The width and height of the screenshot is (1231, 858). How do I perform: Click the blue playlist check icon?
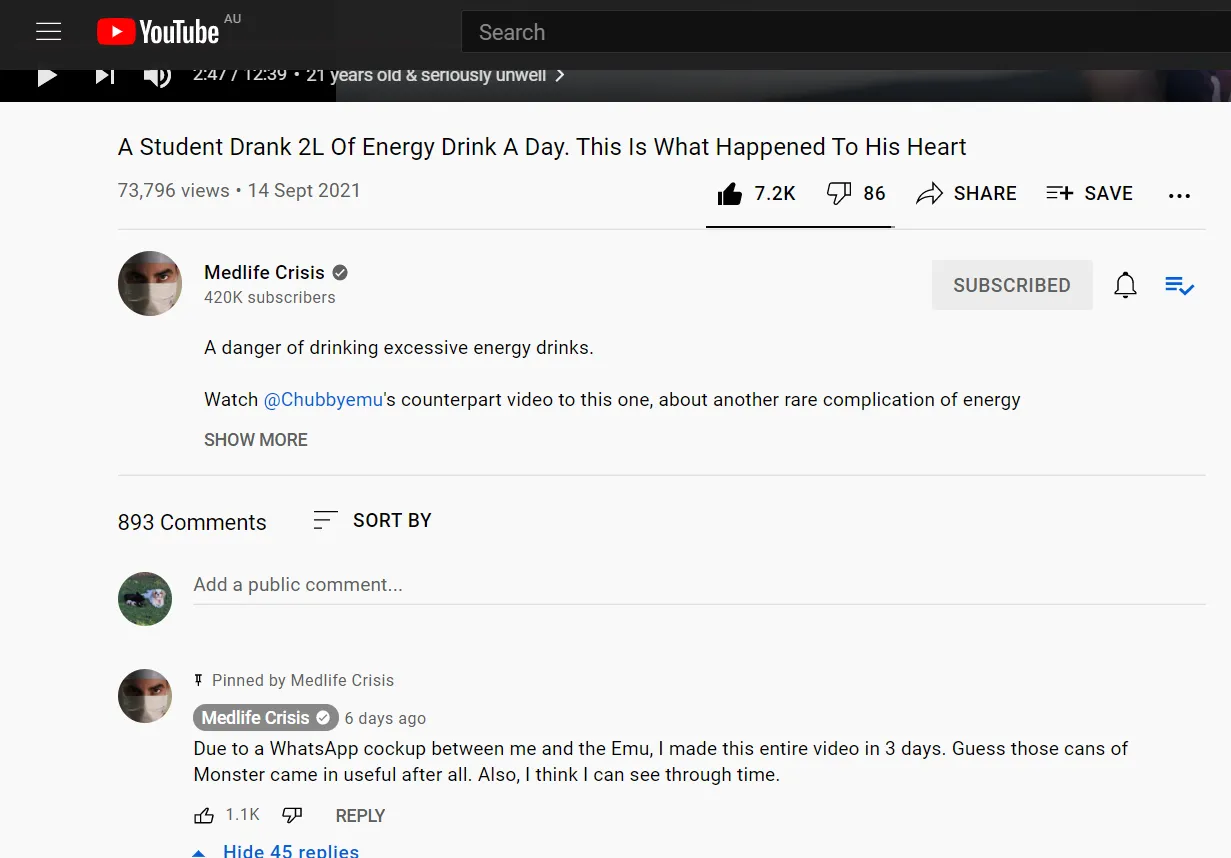1180,285
